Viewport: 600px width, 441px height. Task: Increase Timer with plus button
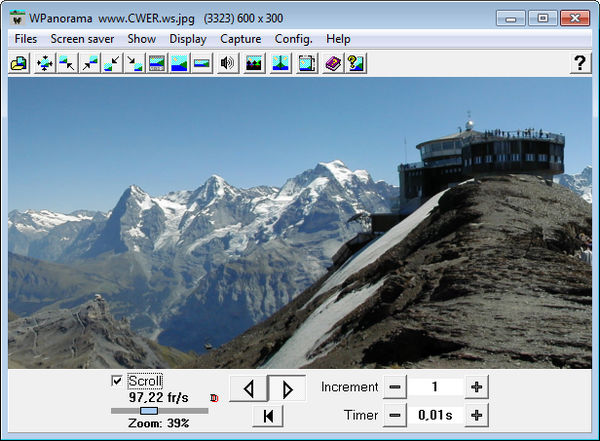coord(476,415)
